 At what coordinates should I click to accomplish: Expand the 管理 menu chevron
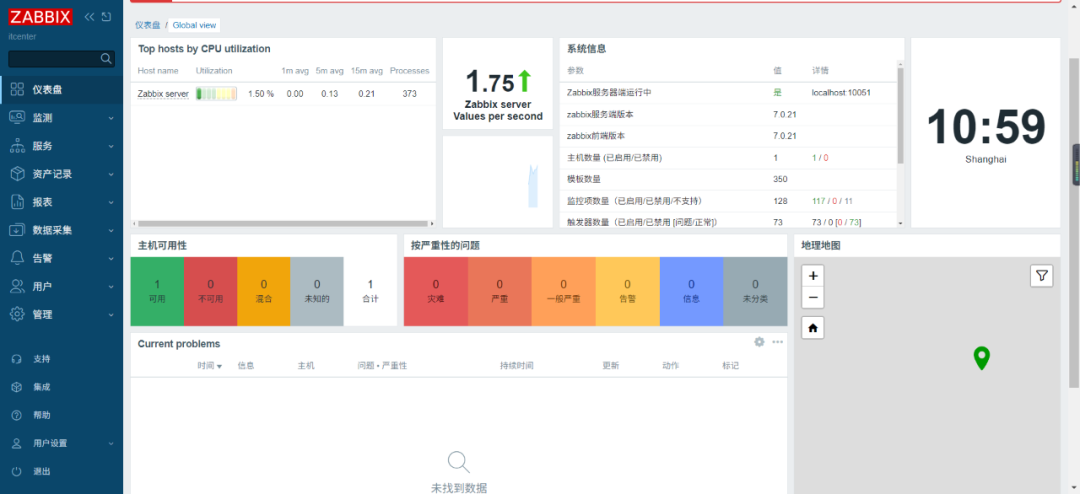111,315
